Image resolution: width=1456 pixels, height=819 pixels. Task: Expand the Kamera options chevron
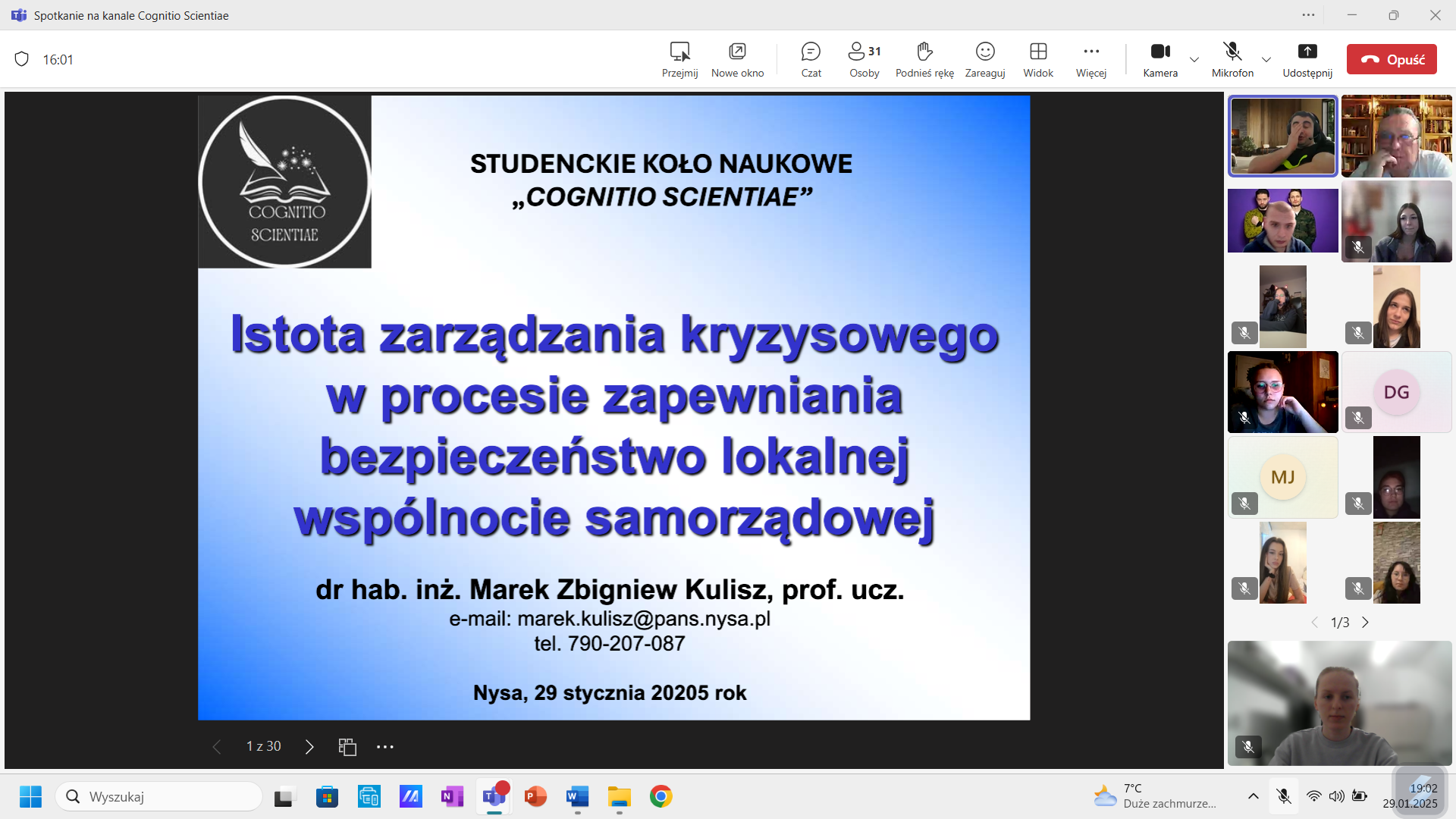pyautogui.click(x=1194, y=60)
